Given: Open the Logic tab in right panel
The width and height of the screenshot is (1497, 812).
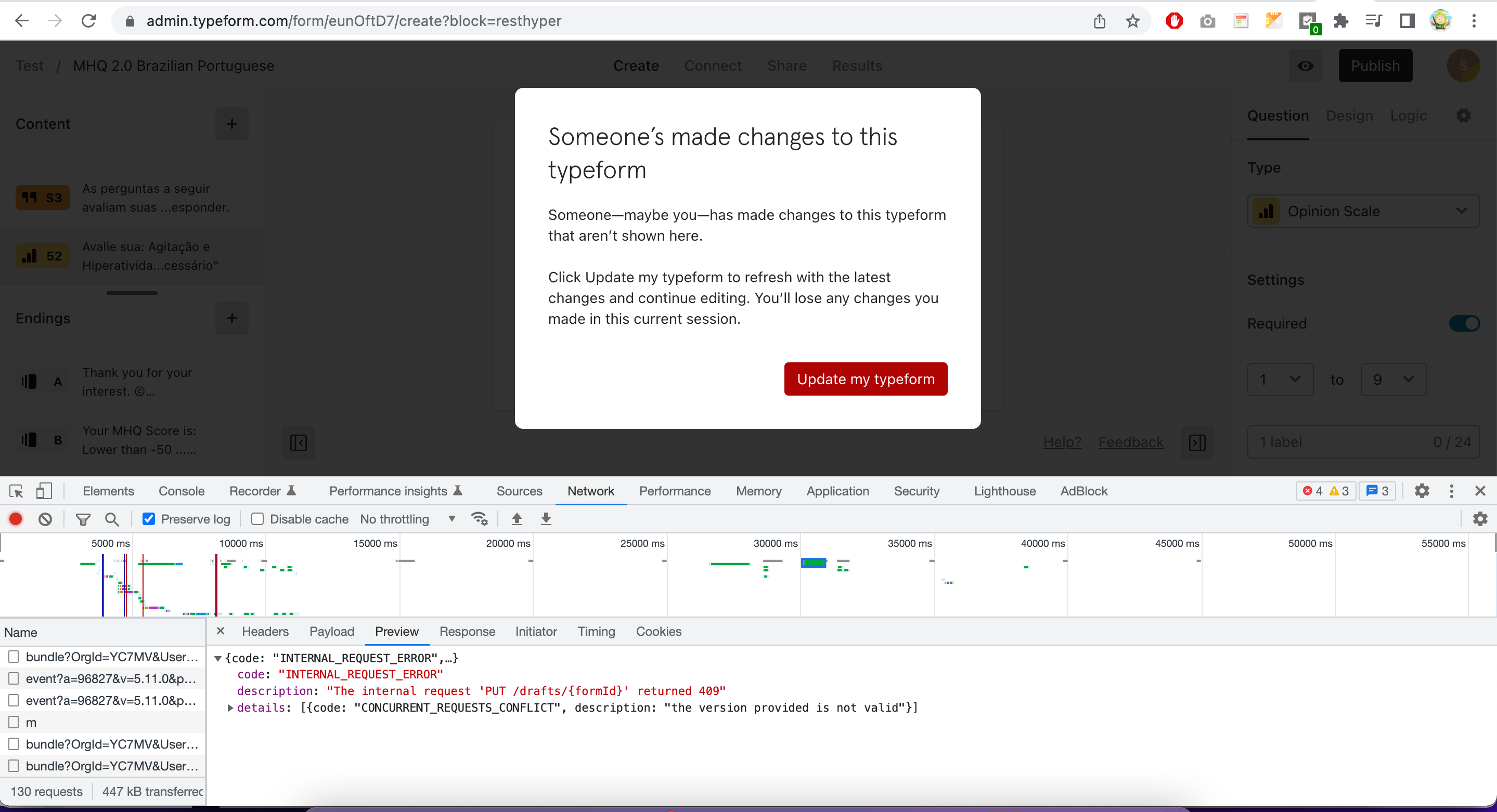Looking at the screenshot, I should (x=1408, y=115).
